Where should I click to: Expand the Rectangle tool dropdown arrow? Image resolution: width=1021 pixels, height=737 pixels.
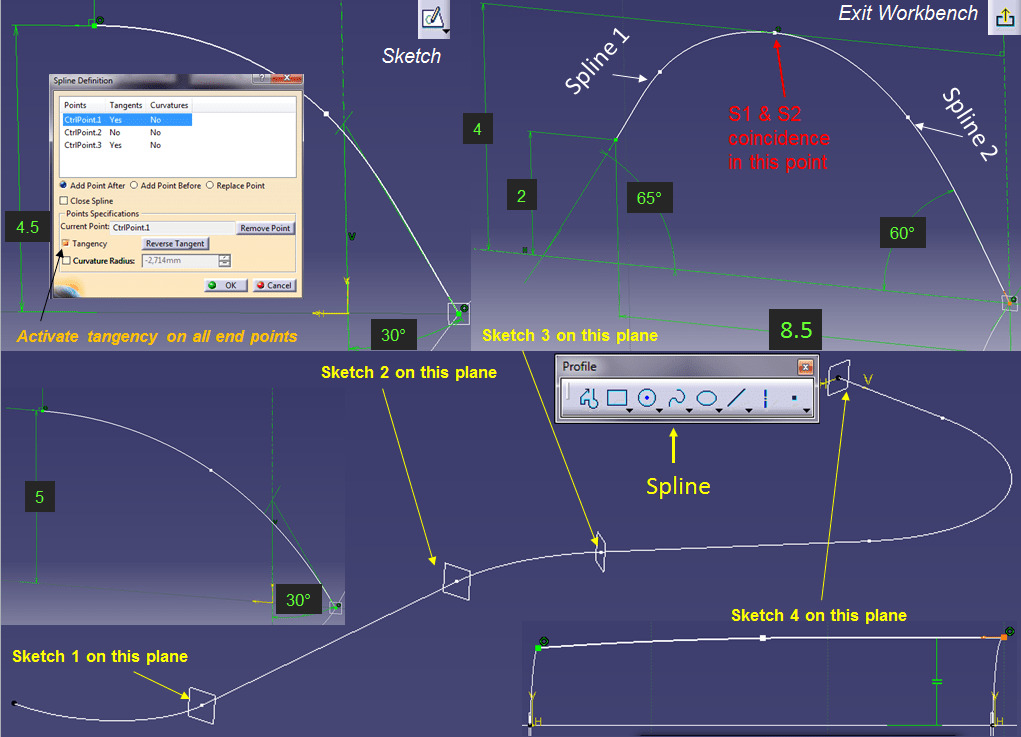click(x=628, y=410)
